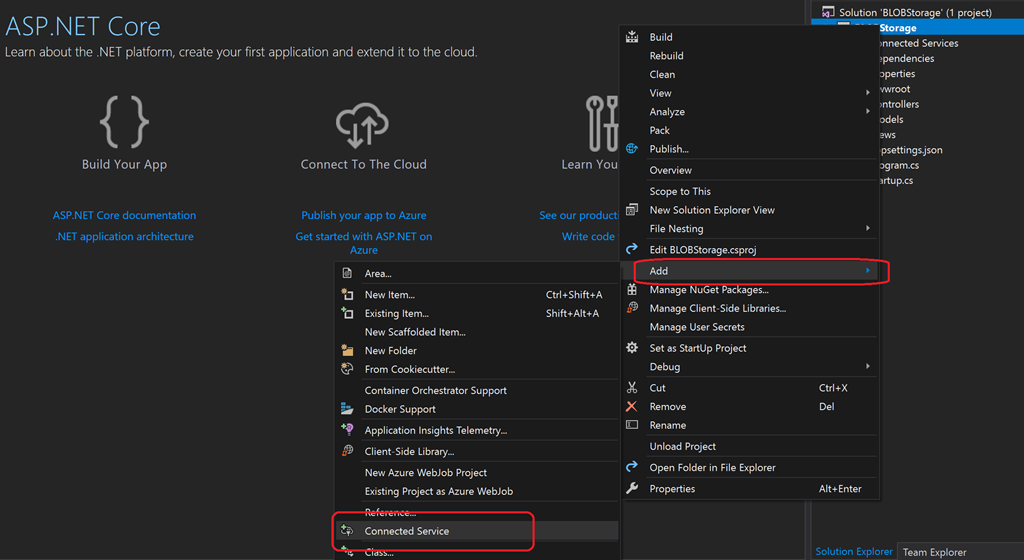Select the Models folder node
The image size is (1024, 560).
891,119
